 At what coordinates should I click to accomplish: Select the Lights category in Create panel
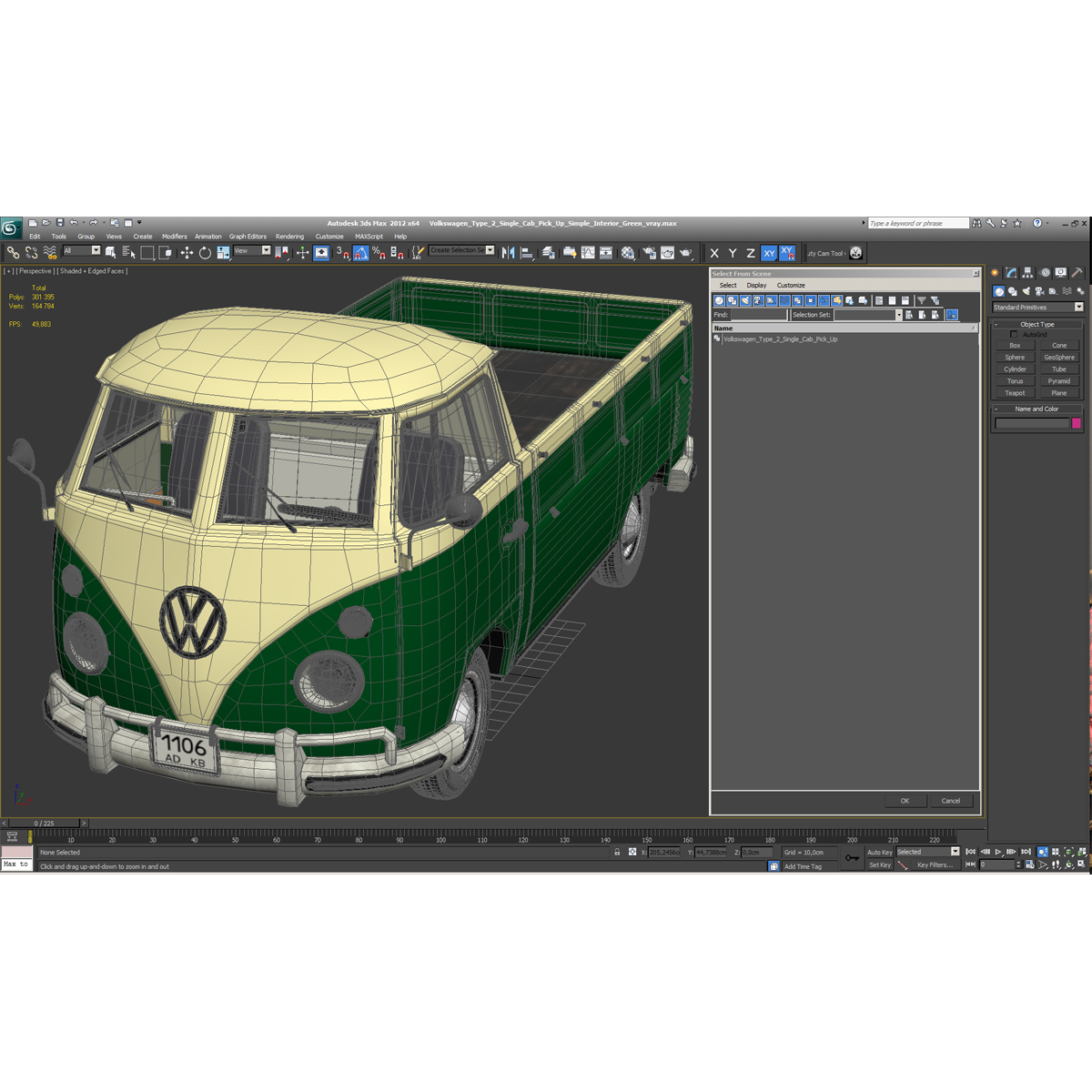[1026, 291]
